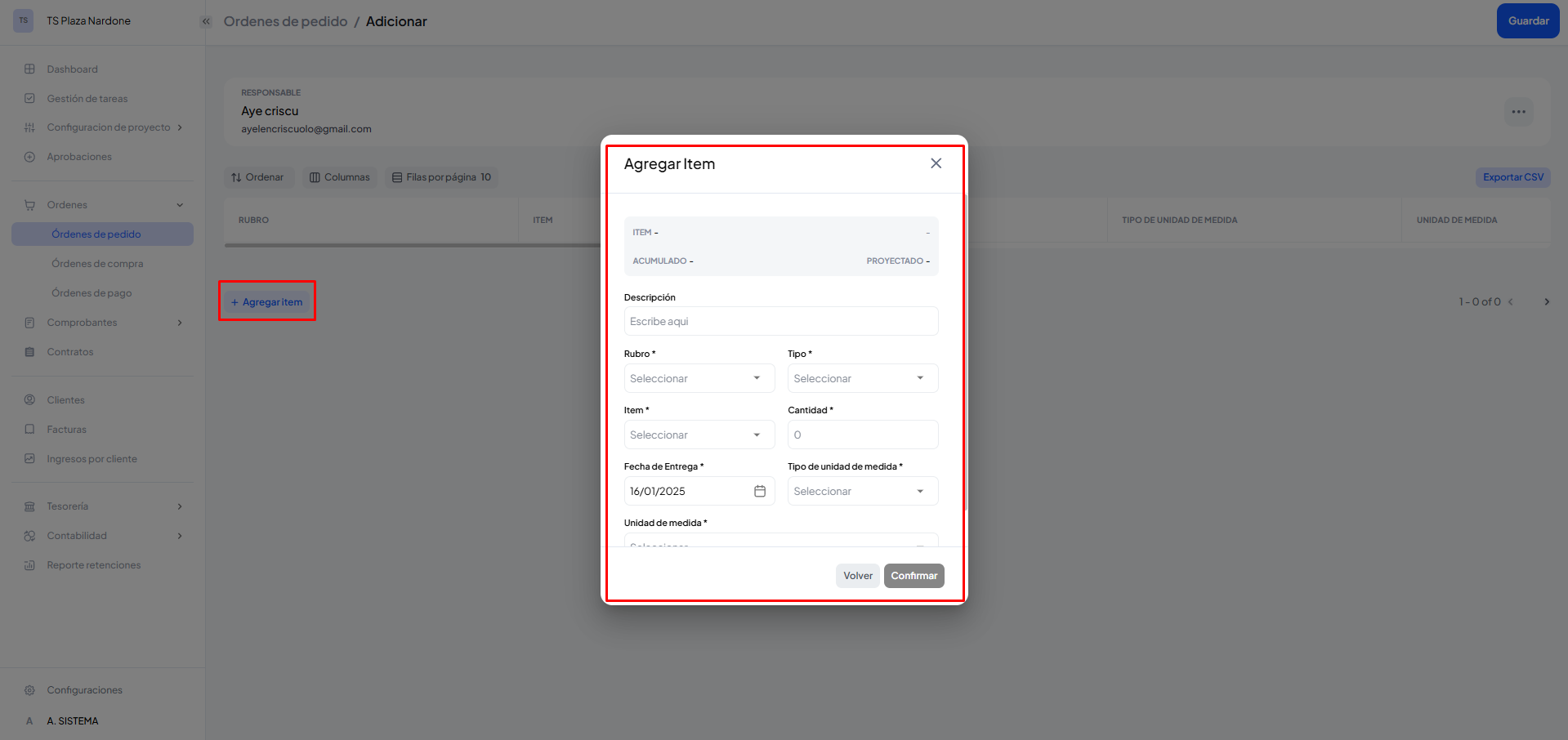Click the three-dots options button

(1518, 112)
